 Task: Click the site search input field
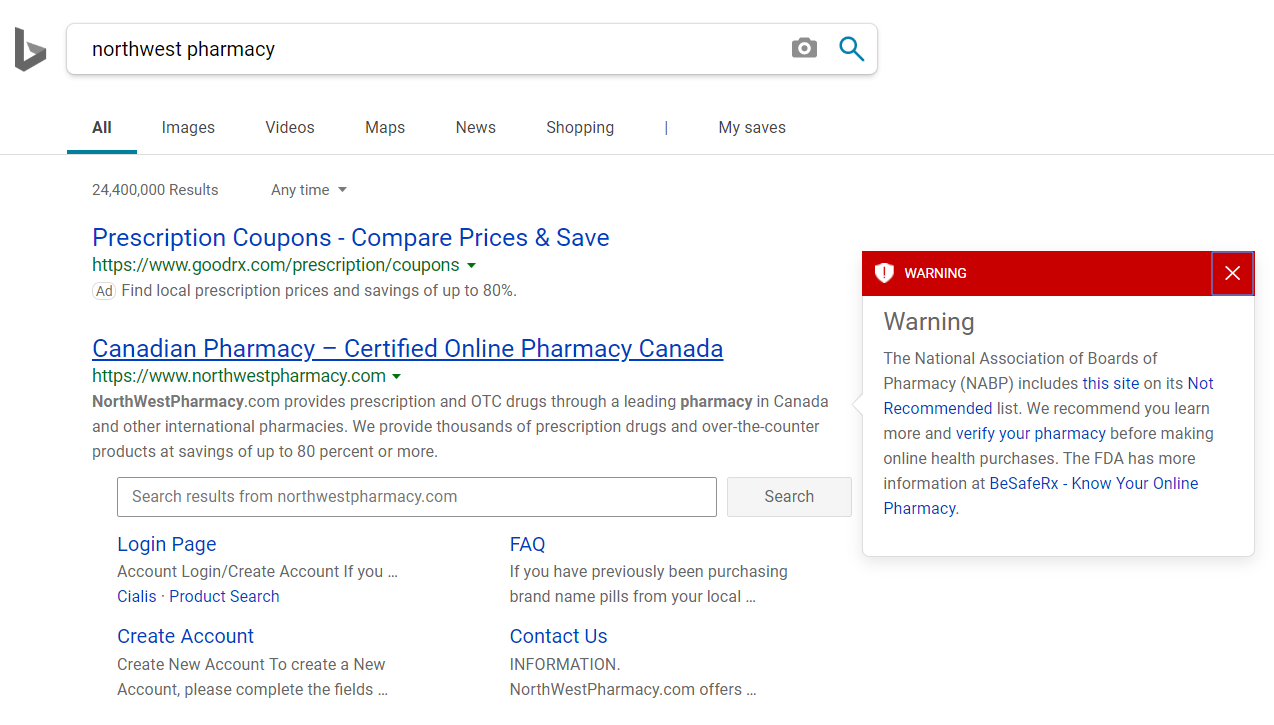416,497
